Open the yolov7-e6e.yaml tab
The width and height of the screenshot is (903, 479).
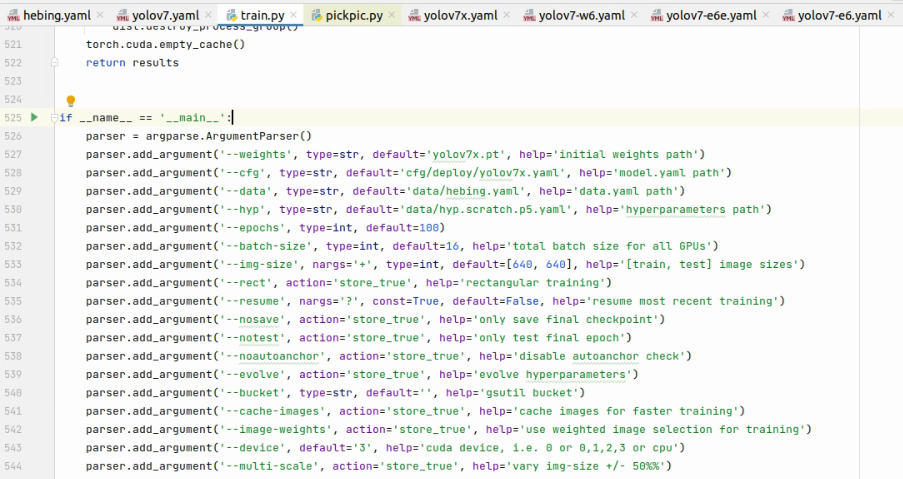[711, 15]
